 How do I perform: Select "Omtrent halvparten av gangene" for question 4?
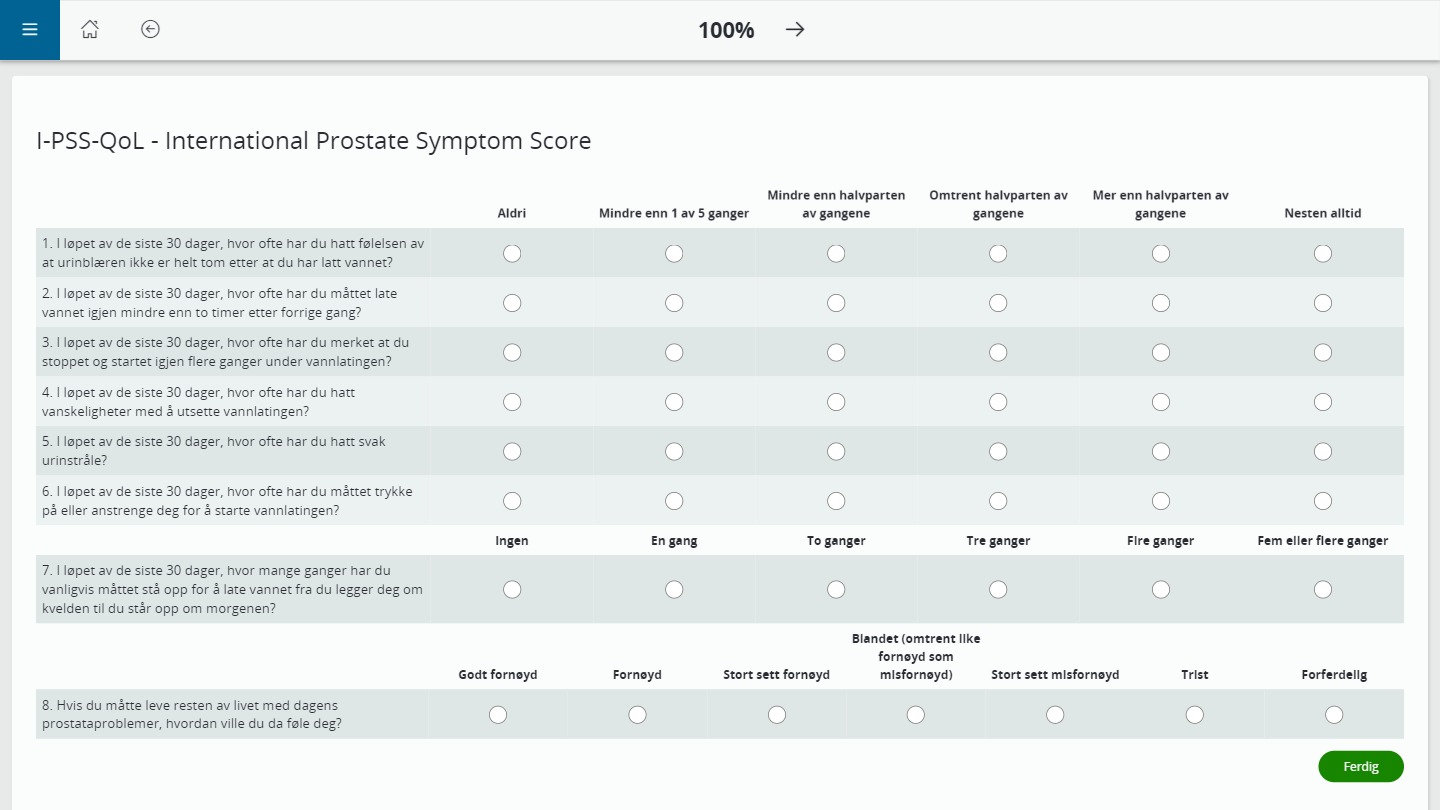pos(998,401)
